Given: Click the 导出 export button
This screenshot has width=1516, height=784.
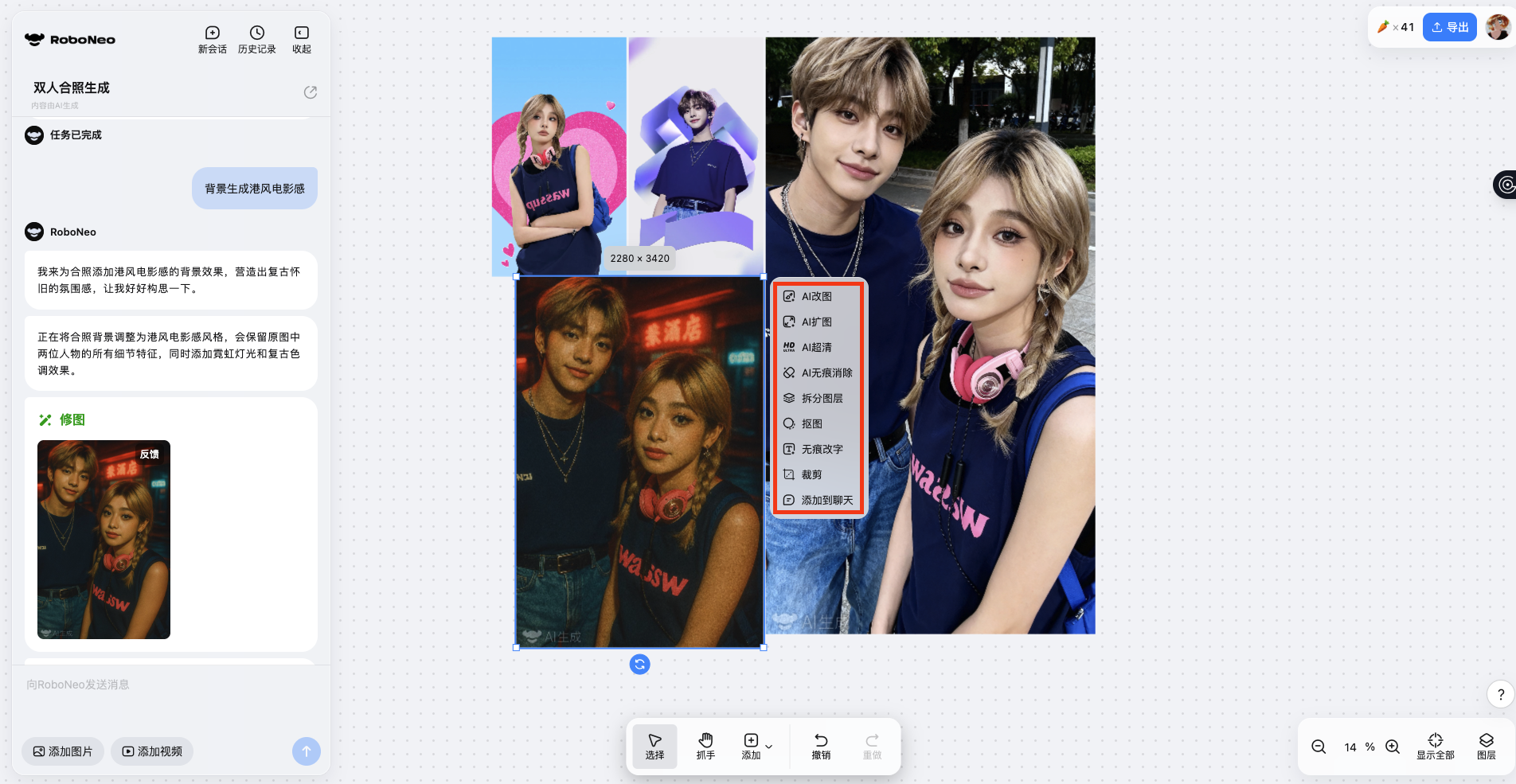Looking at the screenshot, I should 1449,27.
